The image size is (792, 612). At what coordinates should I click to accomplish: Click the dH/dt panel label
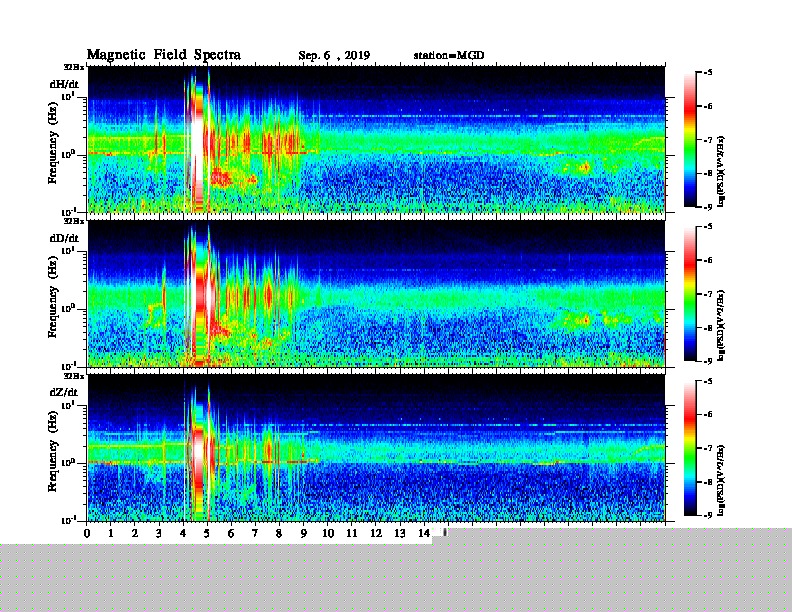(x=64, y=84)
